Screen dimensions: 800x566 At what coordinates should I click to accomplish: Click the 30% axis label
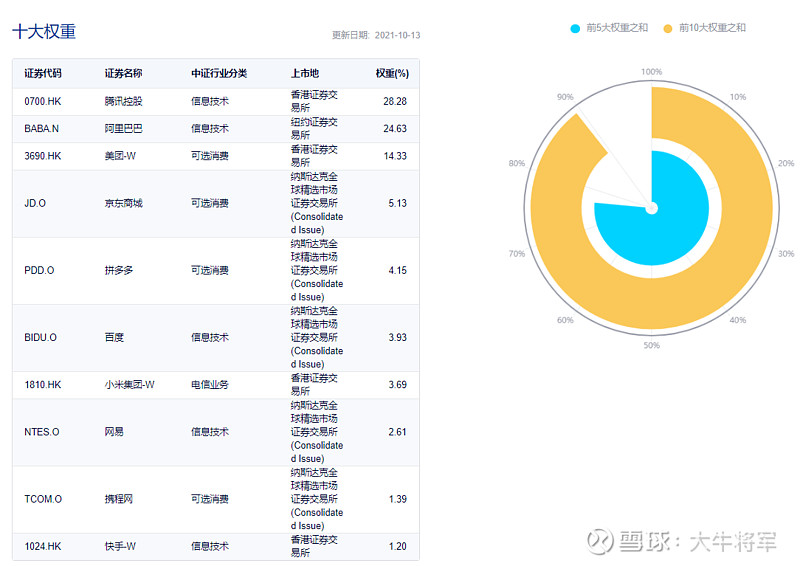click(786, 254)
